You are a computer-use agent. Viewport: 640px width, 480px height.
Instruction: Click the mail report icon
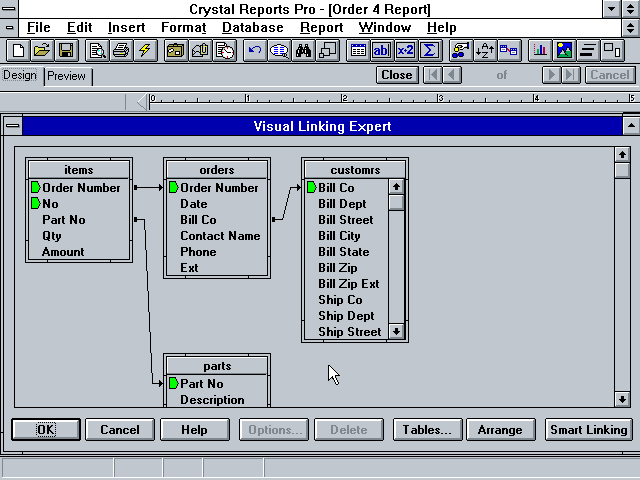[200, 51]
